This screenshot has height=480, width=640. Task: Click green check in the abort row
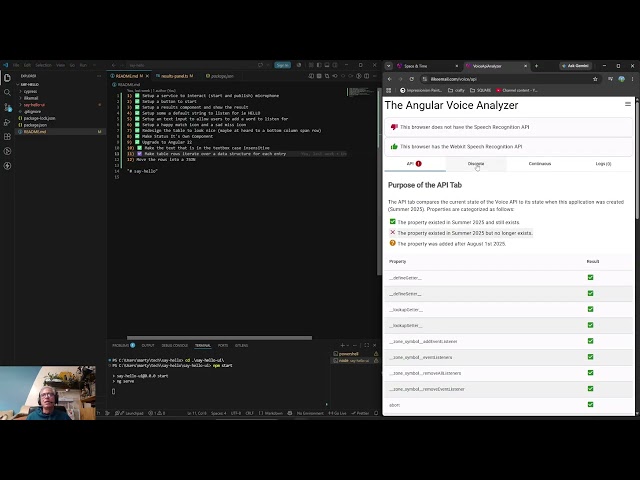pos(590,404)
